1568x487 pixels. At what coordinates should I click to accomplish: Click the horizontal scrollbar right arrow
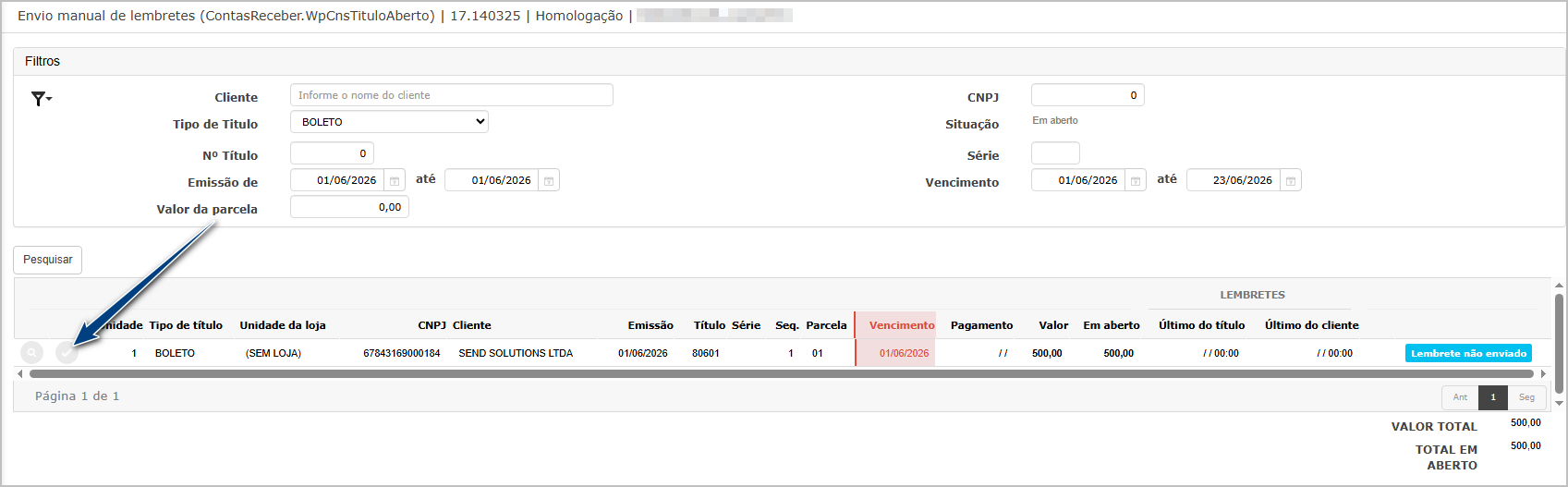1543,374
